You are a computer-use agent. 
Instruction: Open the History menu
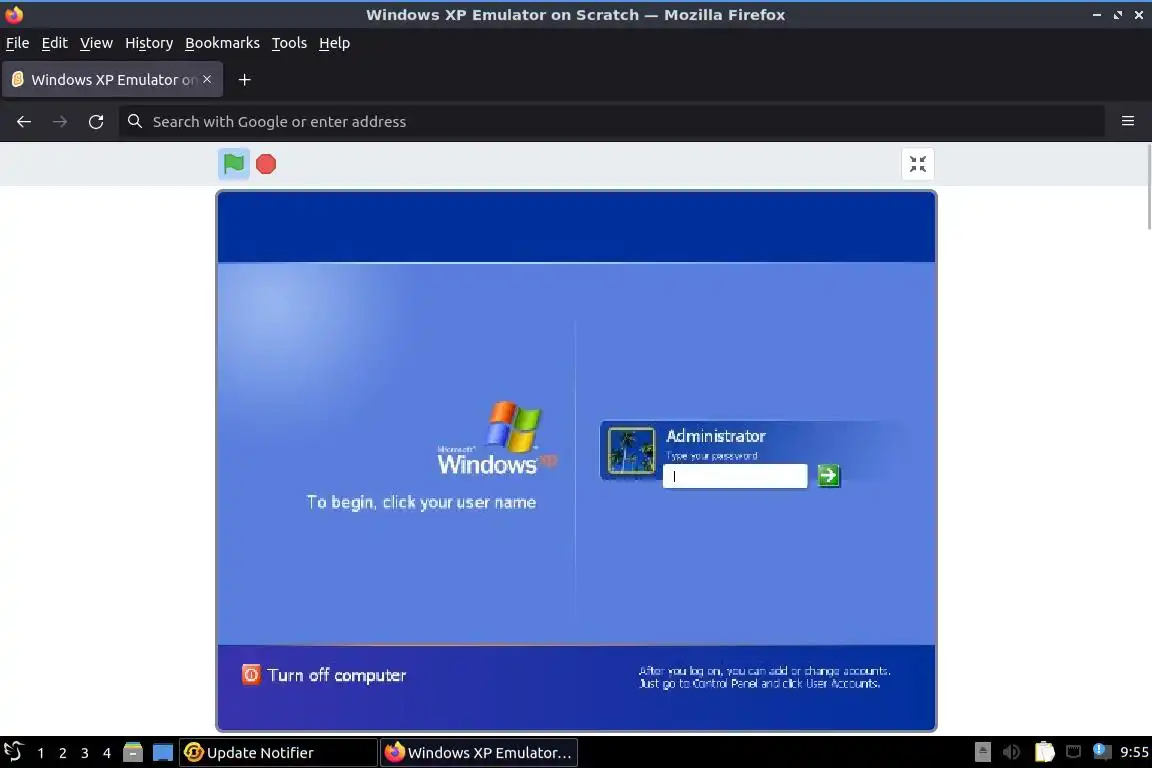(148, 43)
